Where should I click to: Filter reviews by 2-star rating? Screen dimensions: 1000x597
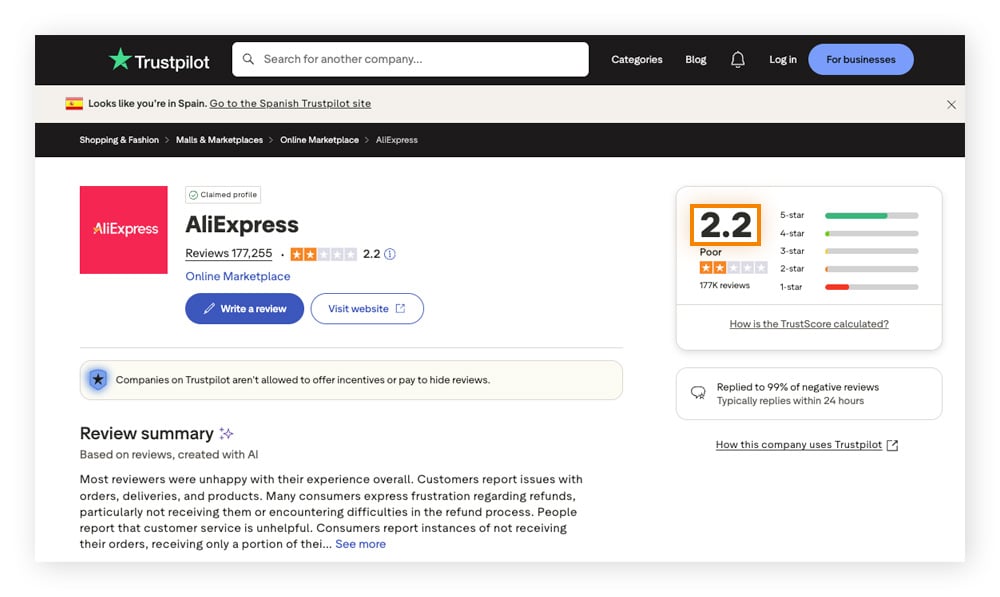tap(869, 269)
